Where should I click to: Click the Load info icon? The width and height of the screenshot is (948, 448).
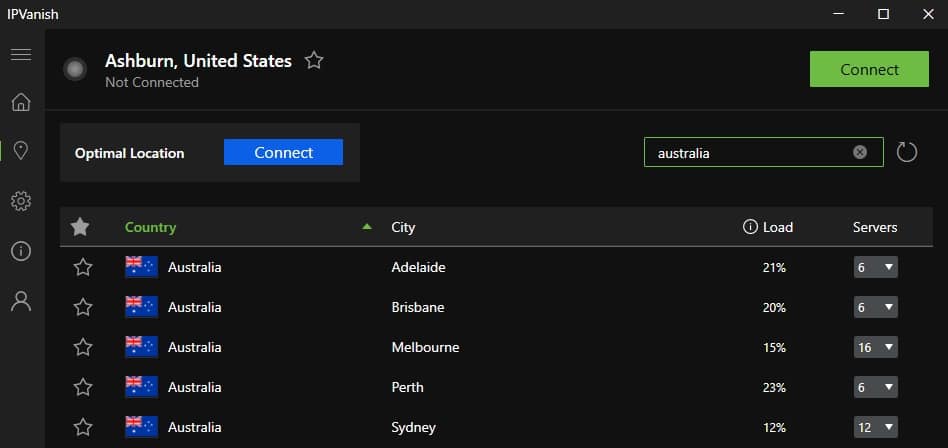[x=750, y=227]
